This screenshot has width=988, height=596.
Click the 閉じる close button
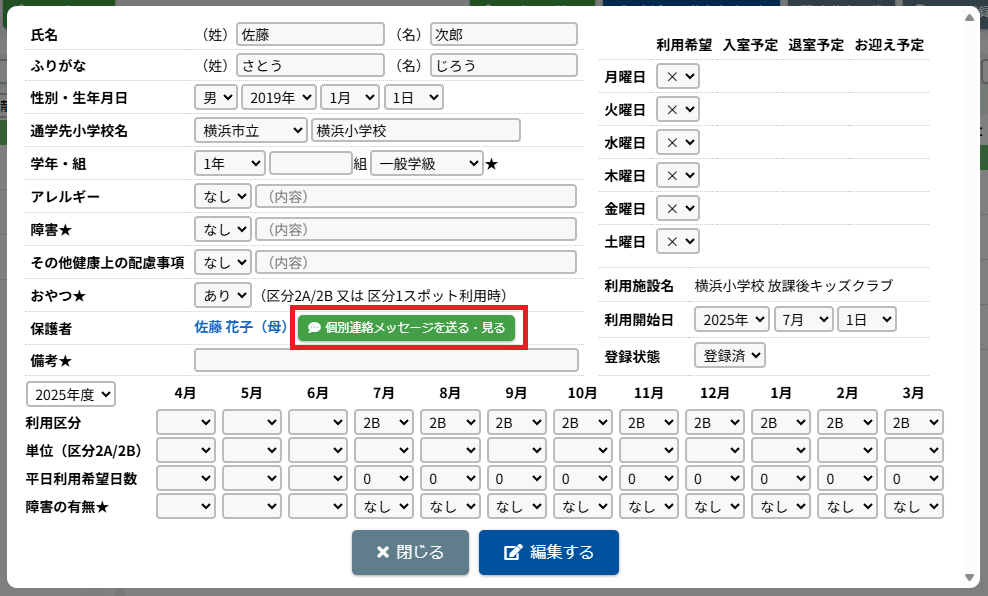click(x=410, y=553)
